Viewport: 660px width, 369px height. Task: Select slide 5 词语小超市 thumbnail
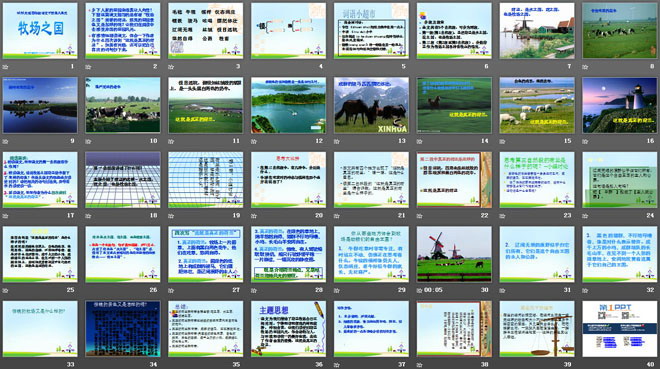[371, 31]
